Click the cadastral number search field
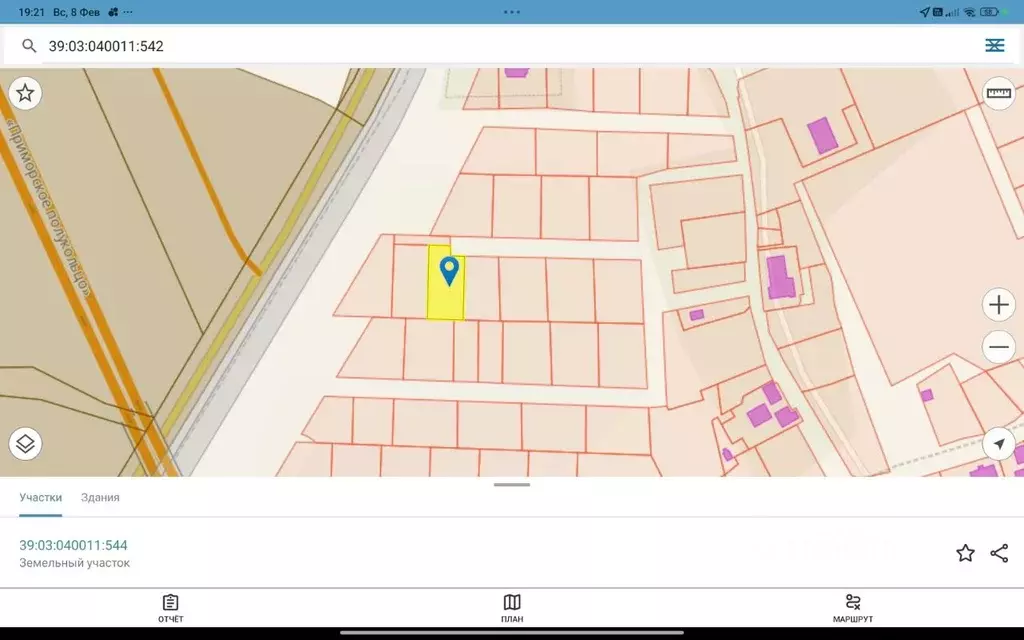Image resolution: width=1024 pixels, height=640 pixels. point(500,46)
